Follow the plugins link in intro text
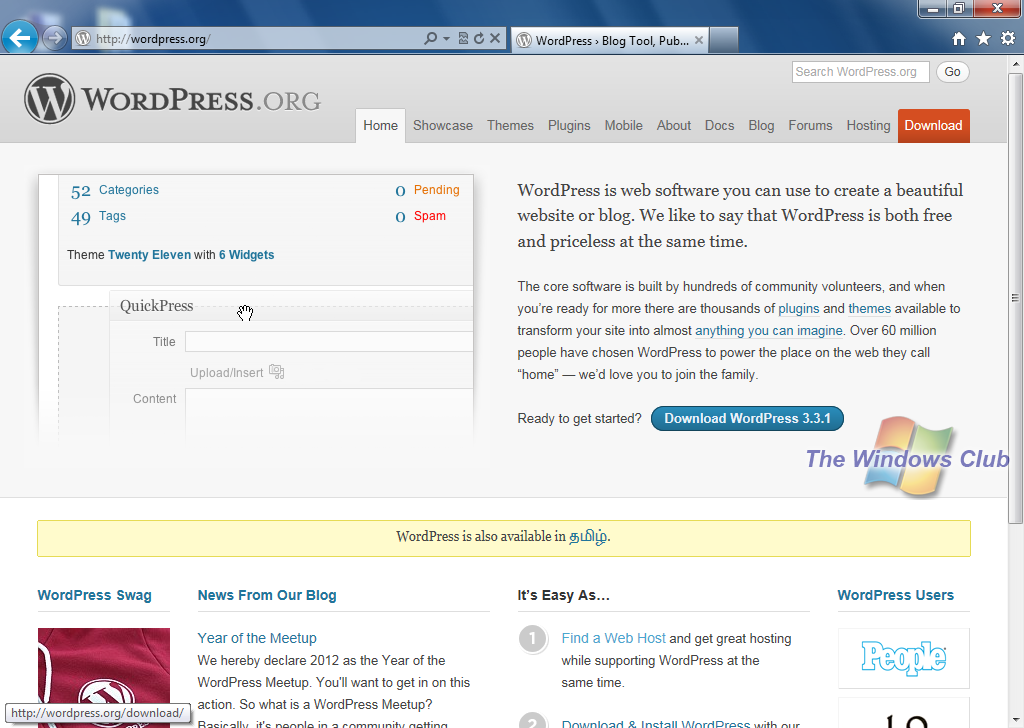This screenshot has height=728, width=1024. click(x=798, y=308)
